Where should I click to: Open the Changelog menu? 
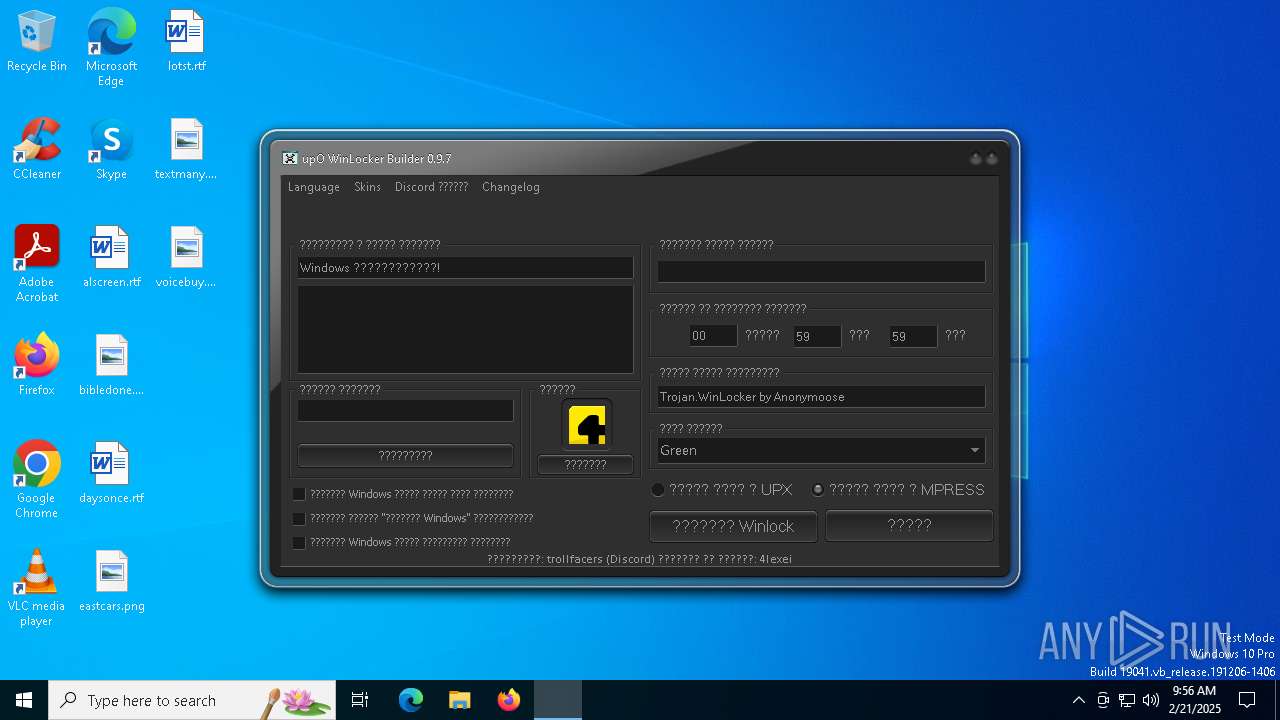coord(510,187)
